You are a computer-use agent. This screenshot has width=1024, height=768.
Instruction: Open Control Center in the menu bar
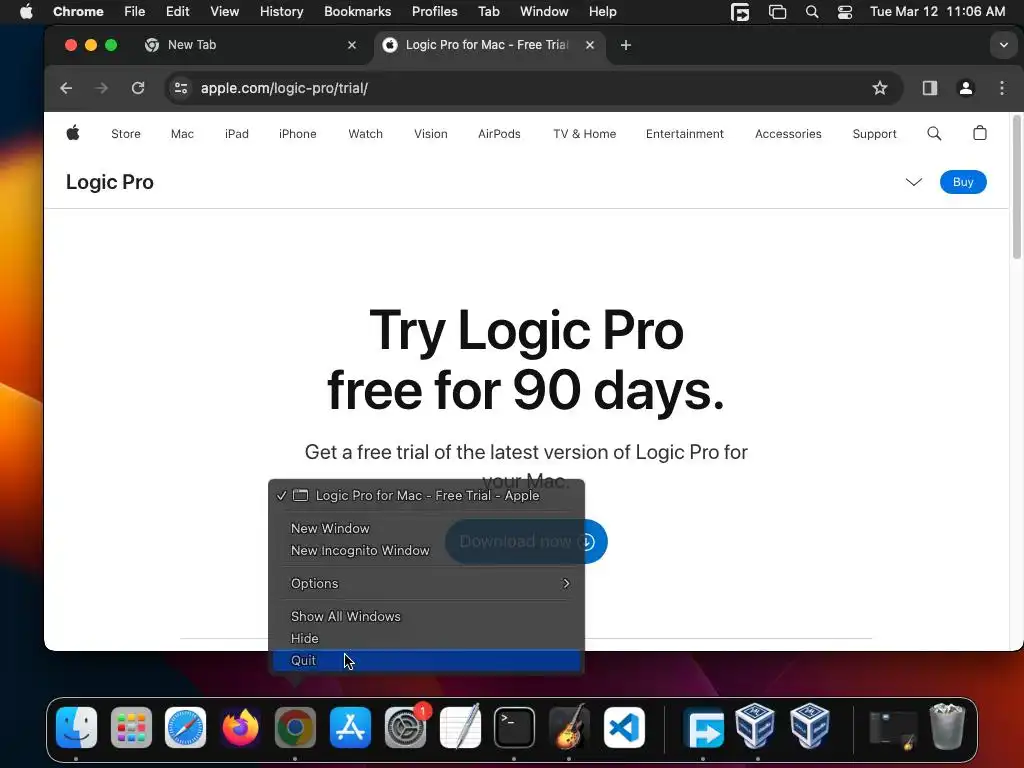[x=844, y=12]
